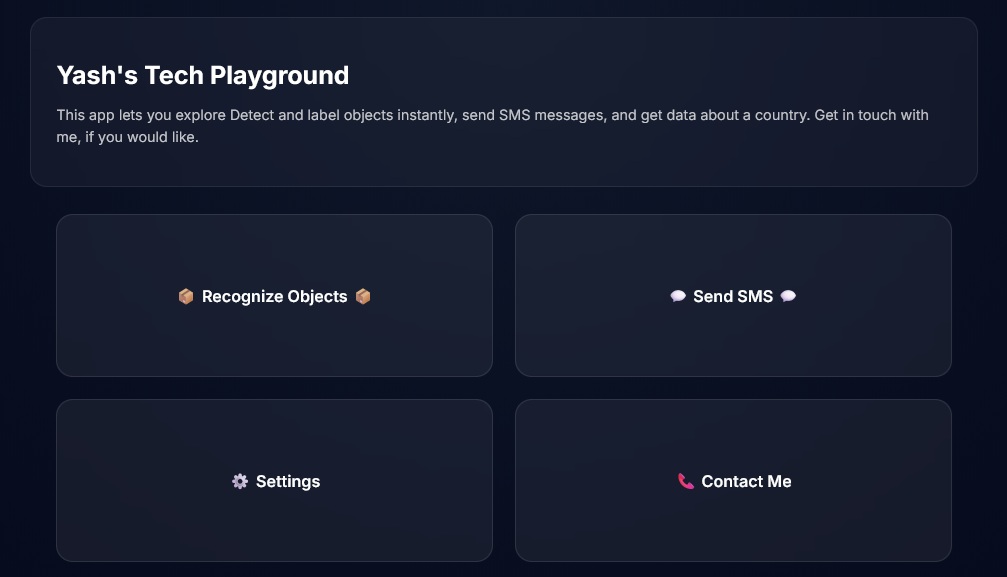Click the "Yash's Tech Playground" heading
The height and width of the screenshot is (577, 1007).
tap(203, 75)
